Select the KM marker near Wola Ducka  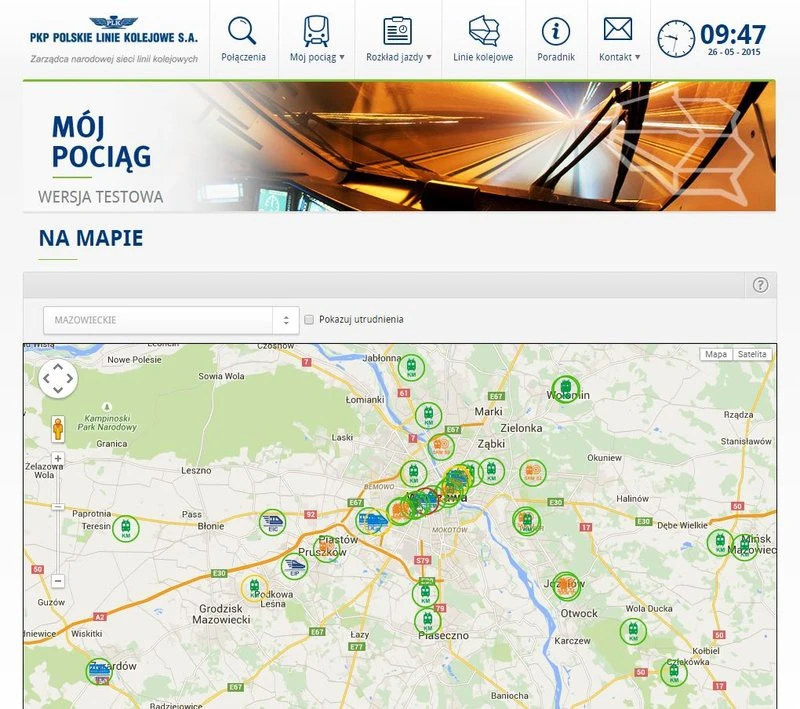[x=633, y=631]
